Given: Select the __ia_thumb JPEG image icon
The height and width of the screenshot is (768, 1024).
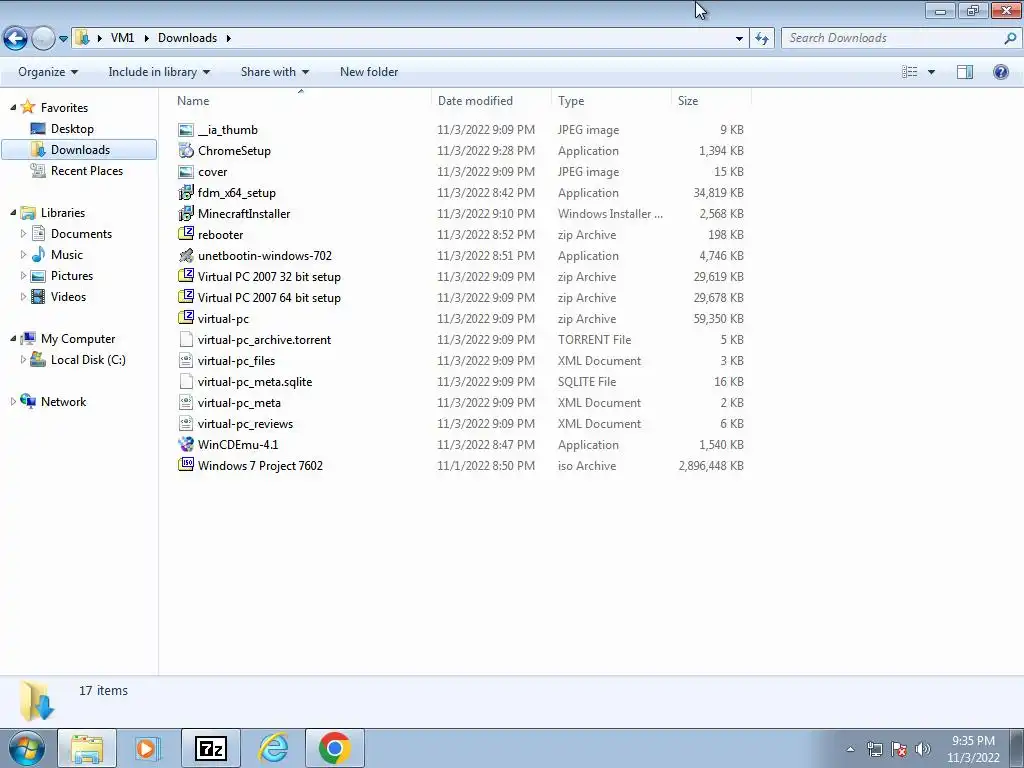Looking at the screenshot, I should 186,130.
